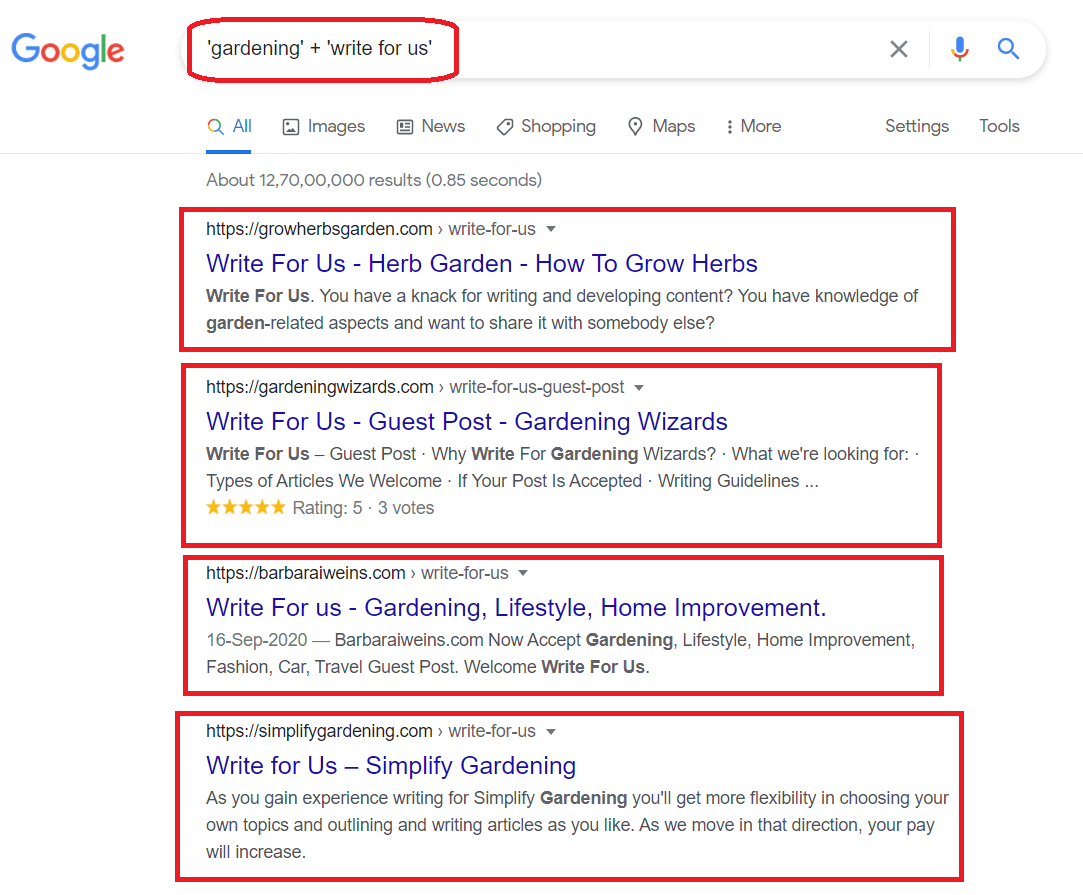The height and width of the screenshot is (895, 1083).
Task: Click the barbaraiweins.com URL breadcrumb
Action: click(357, 573)
